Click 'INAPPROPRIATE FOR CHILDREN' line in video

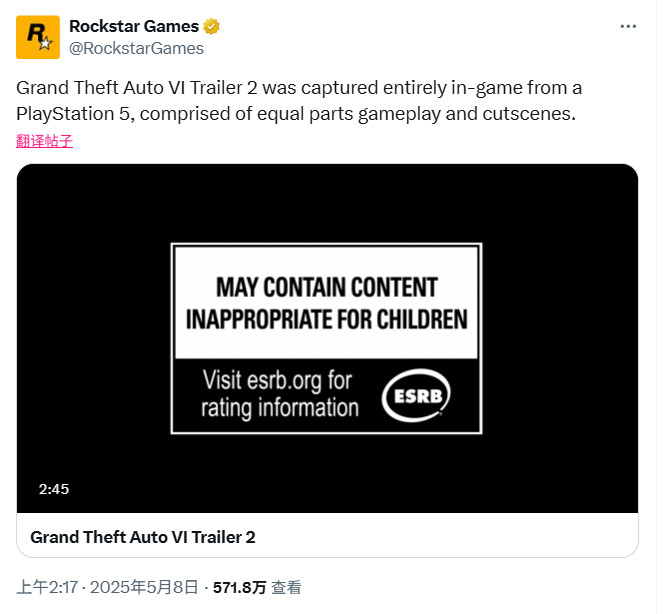(x=327, y=320)
